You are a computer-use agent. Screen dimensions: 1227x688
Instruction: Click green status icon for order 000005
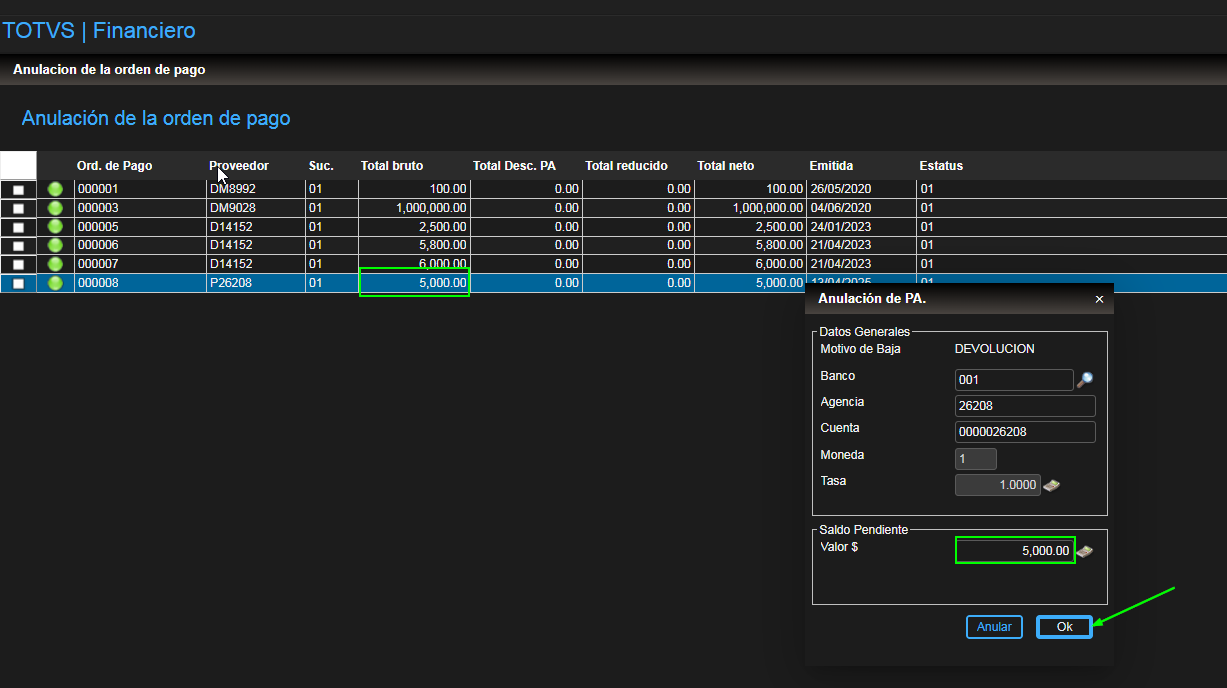55,227
